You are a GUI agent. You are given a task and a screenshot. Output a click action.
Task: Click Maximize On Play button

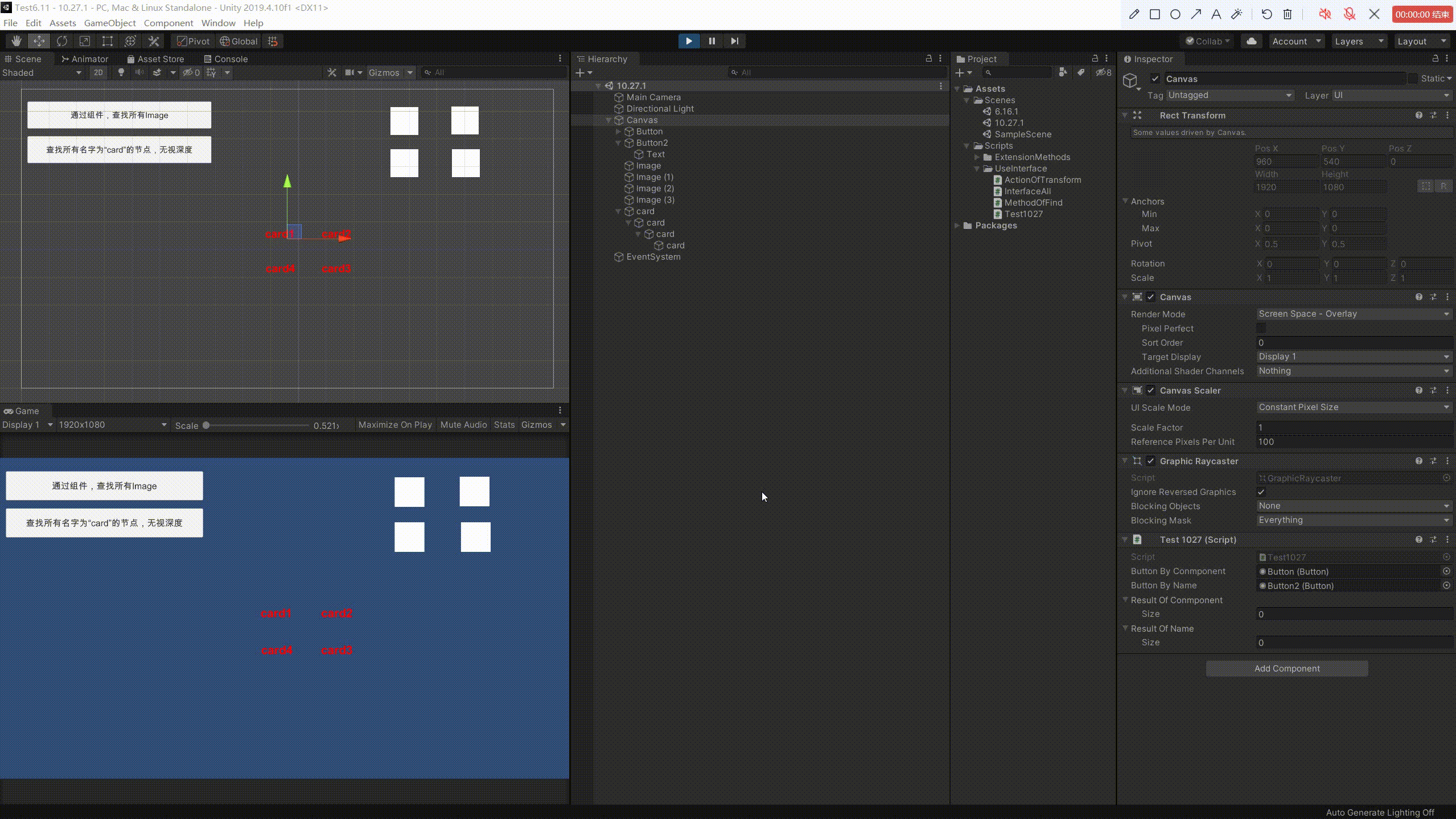coord(395,425)
